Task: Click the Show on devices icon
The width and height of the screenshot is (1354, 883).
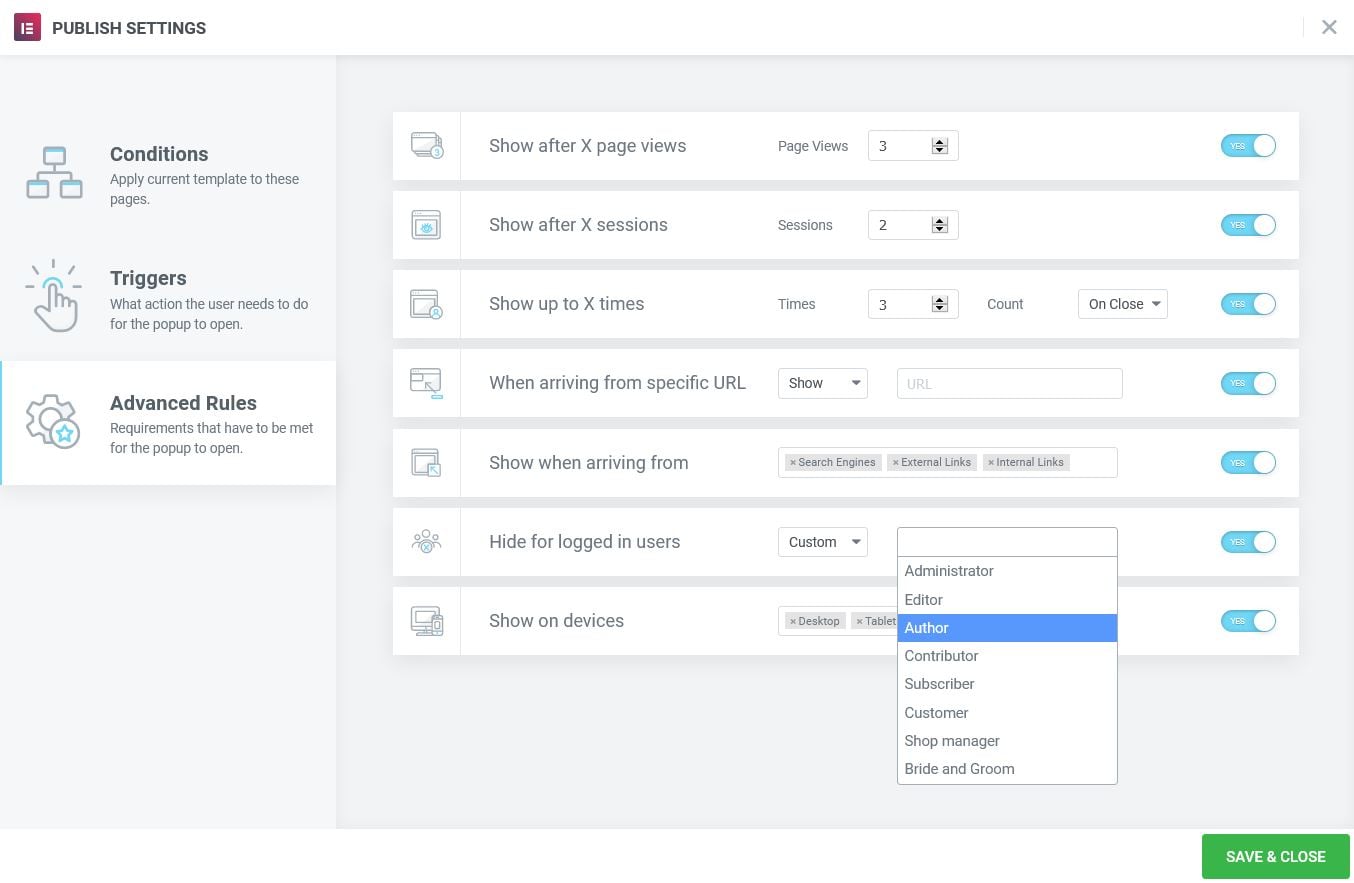Action: coord(426,621)
